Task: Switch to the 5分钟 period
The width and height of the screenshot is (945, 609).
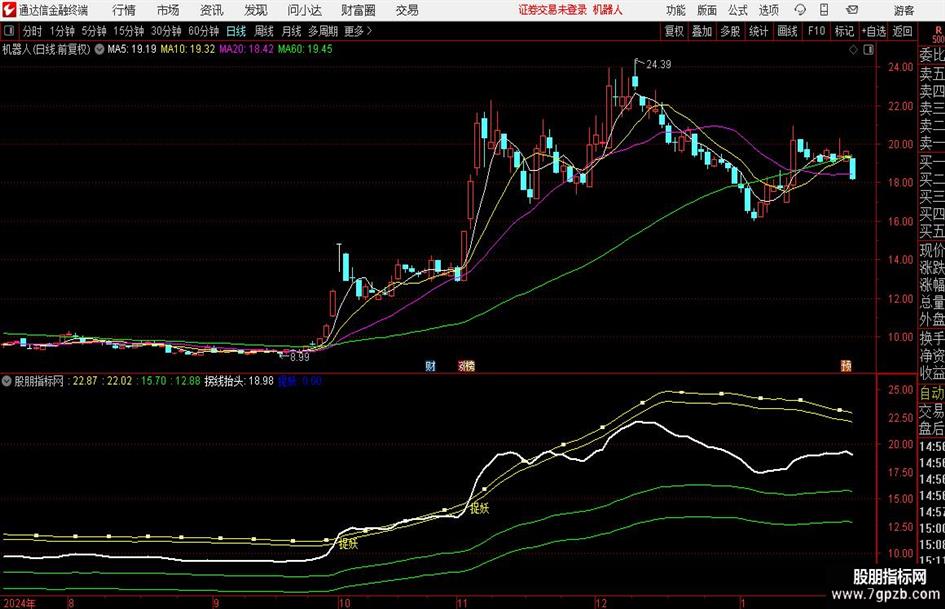Action: [x=93, y=31]
